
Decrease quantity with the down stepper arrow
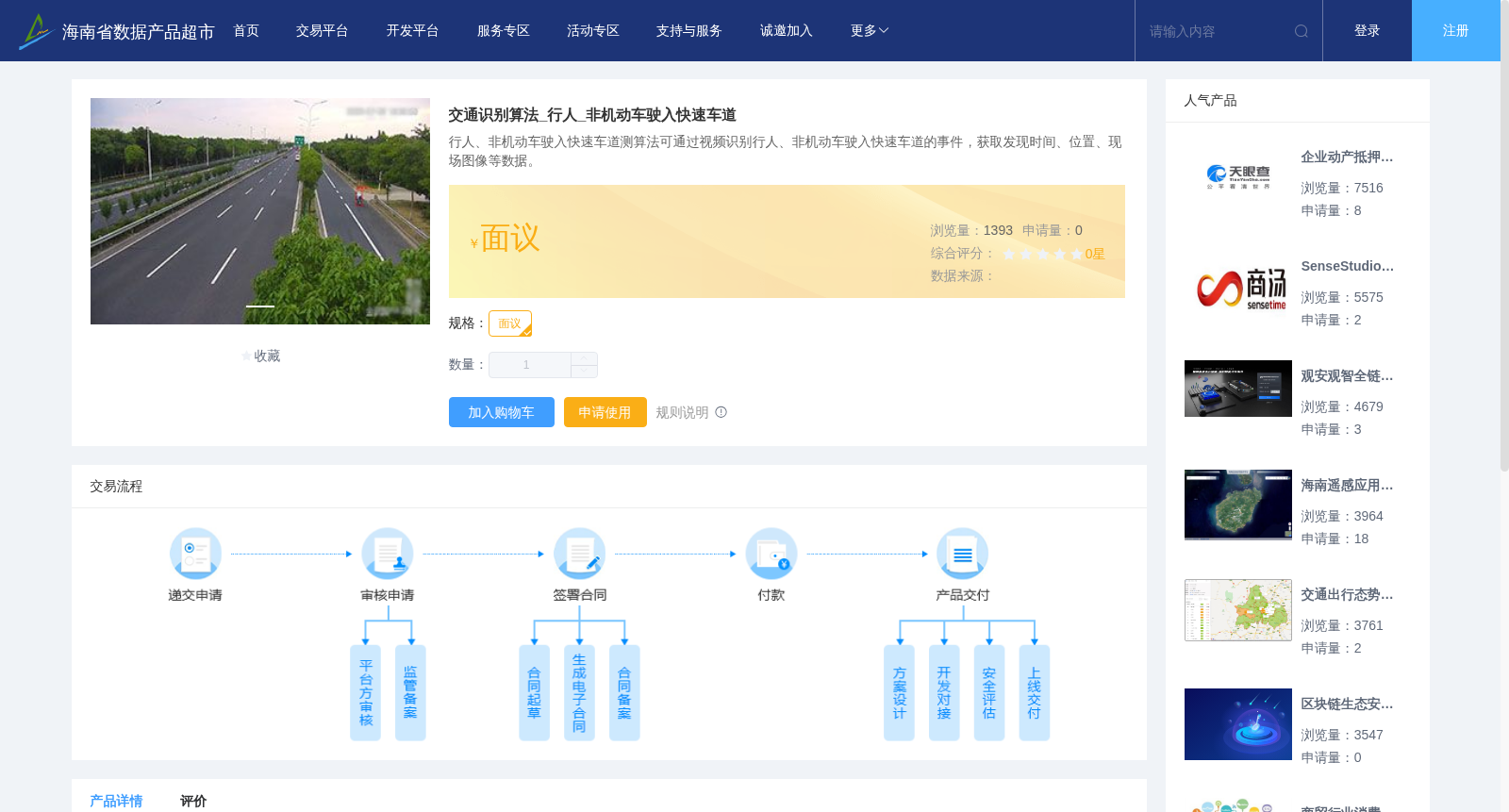click(x=584, y=371)
